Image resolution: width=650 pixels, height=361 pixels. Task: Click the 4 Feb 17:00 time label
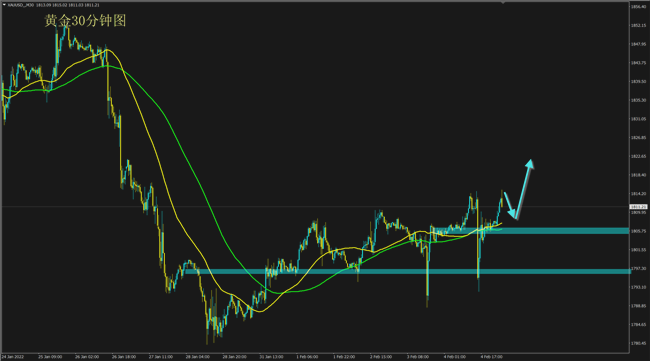[492, 356]
